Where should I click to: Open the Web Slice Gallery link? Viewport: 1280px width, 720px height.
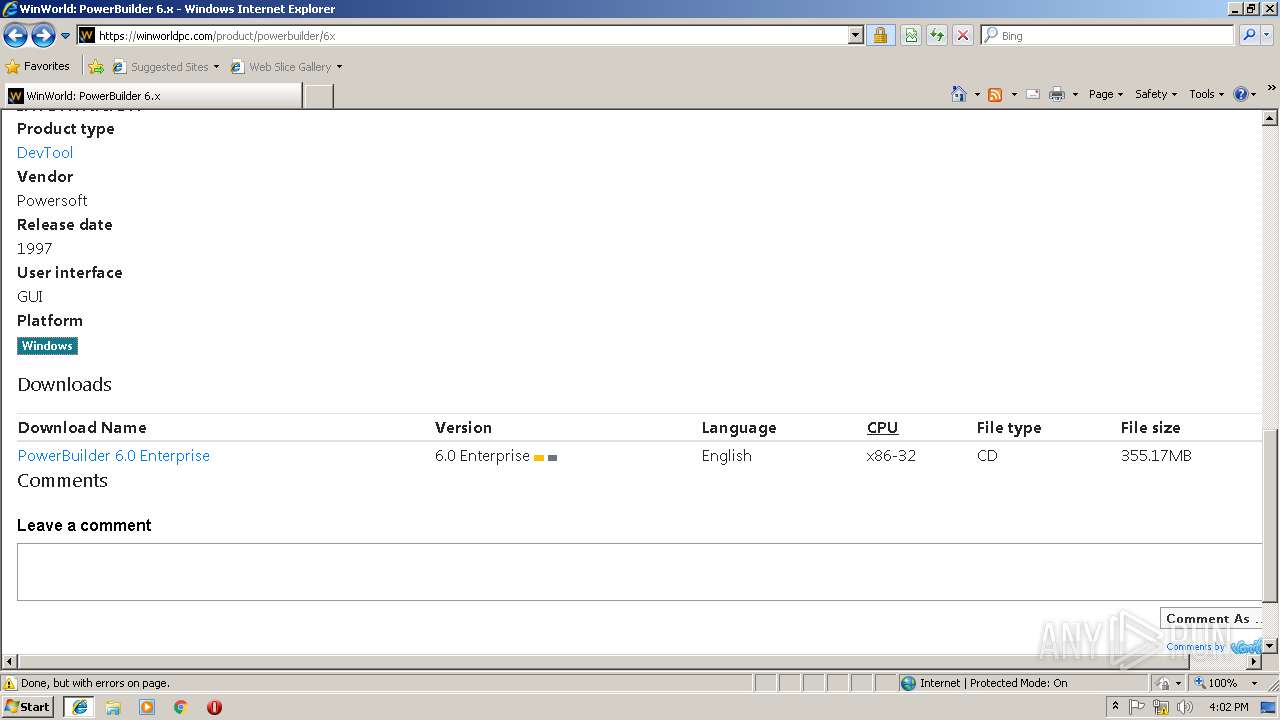(286, 67)
